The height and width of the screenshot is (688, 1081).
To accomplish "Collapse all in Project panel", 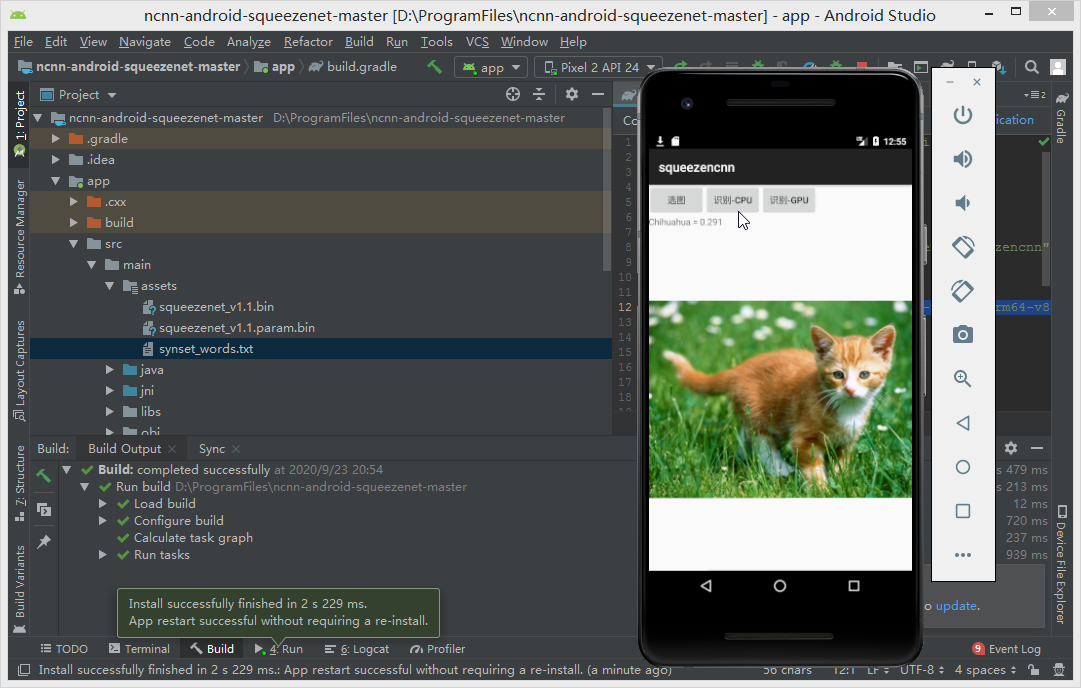I will point(539,94).
